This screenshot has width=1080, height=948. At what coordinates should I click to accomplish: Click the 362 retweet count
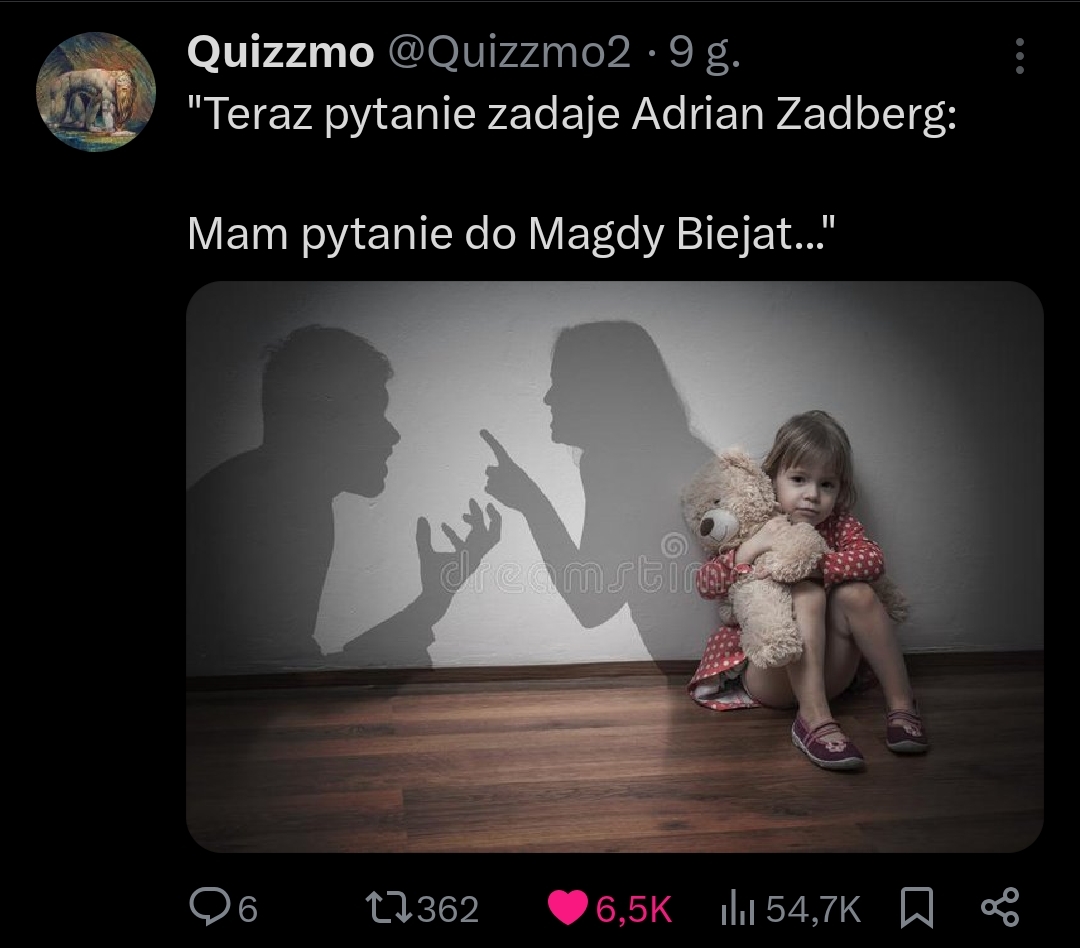tap(448, 909)
